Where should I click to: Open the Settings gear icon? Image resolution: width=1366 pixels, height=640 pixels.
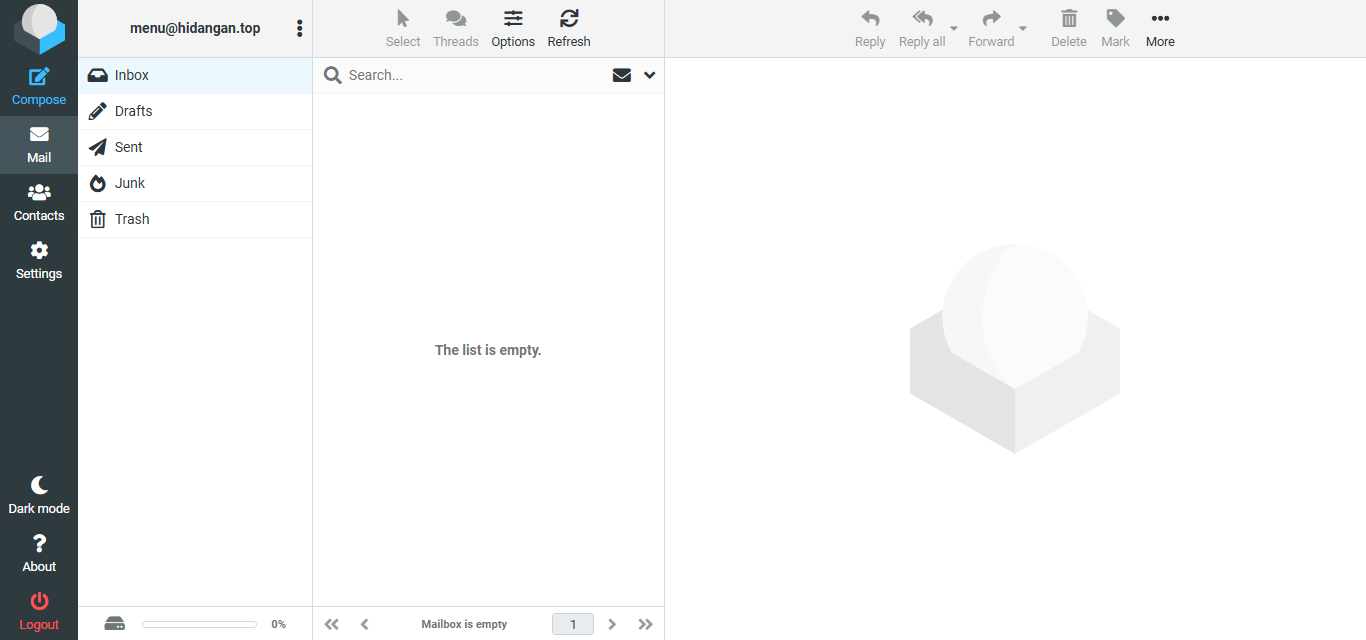[39, 251]
